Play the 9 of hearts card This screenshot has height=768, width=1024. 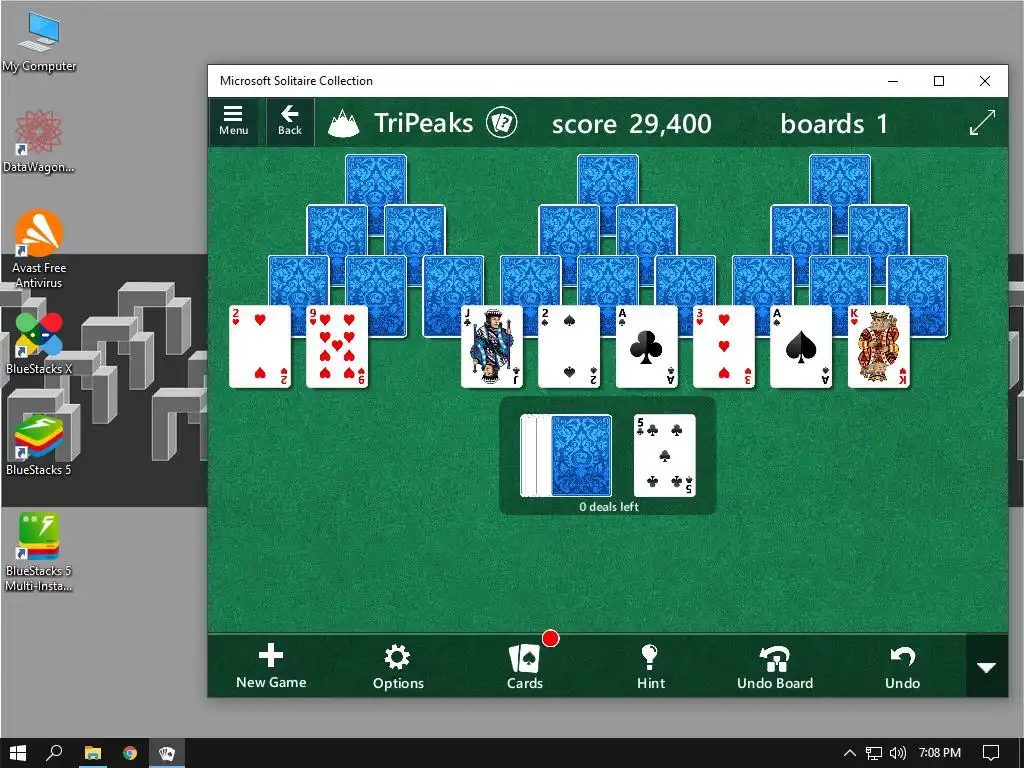point(337,347)
